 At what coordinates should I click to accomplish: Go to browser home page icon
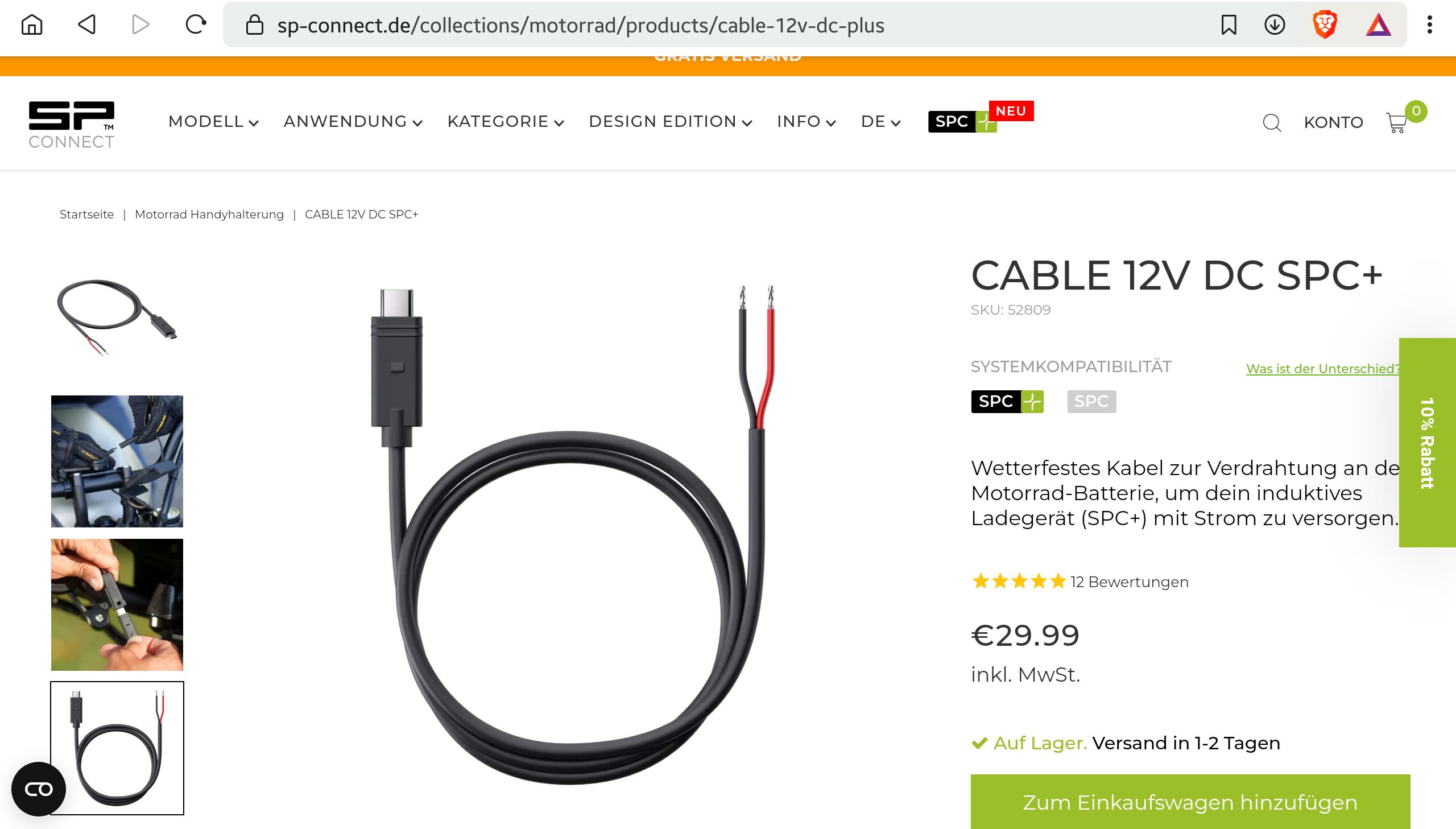tap(32, 25)
